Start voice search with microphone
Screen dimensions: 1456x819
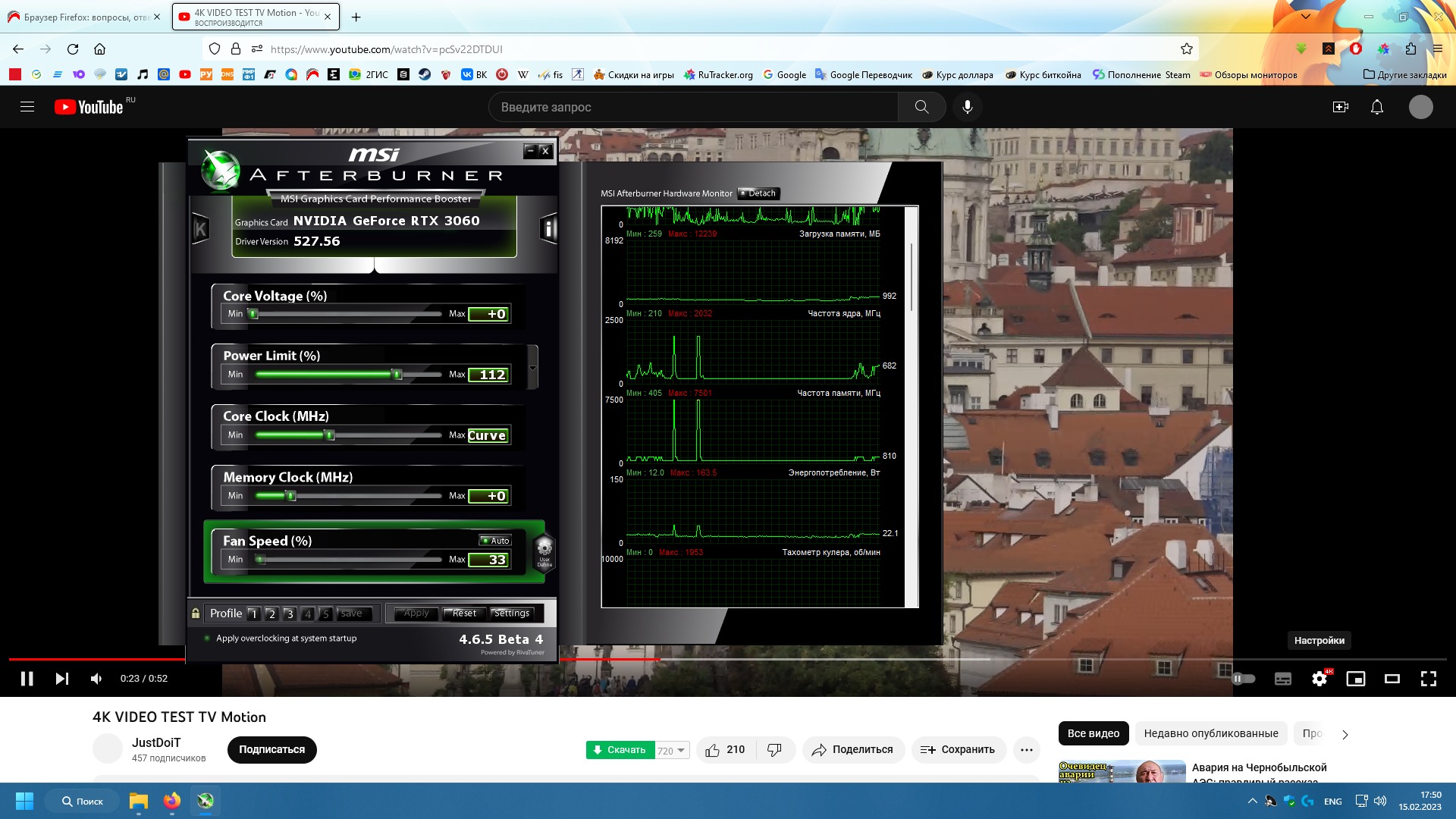tap(968, 107)
